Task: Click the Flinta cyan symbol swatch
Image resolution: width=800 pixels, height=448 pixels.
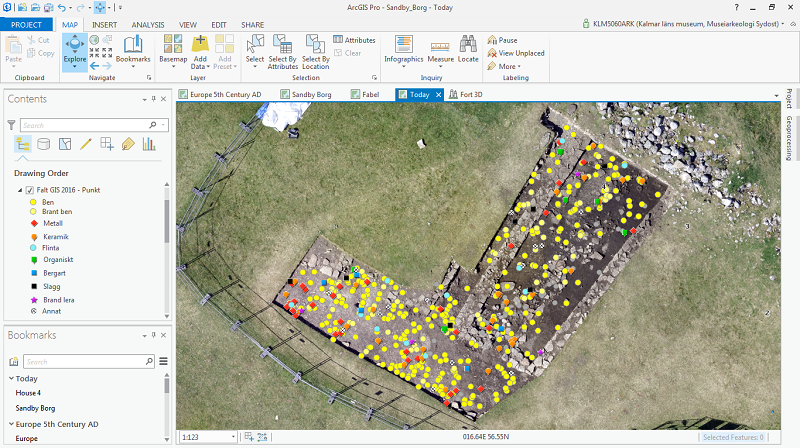Action: [33, 248]
